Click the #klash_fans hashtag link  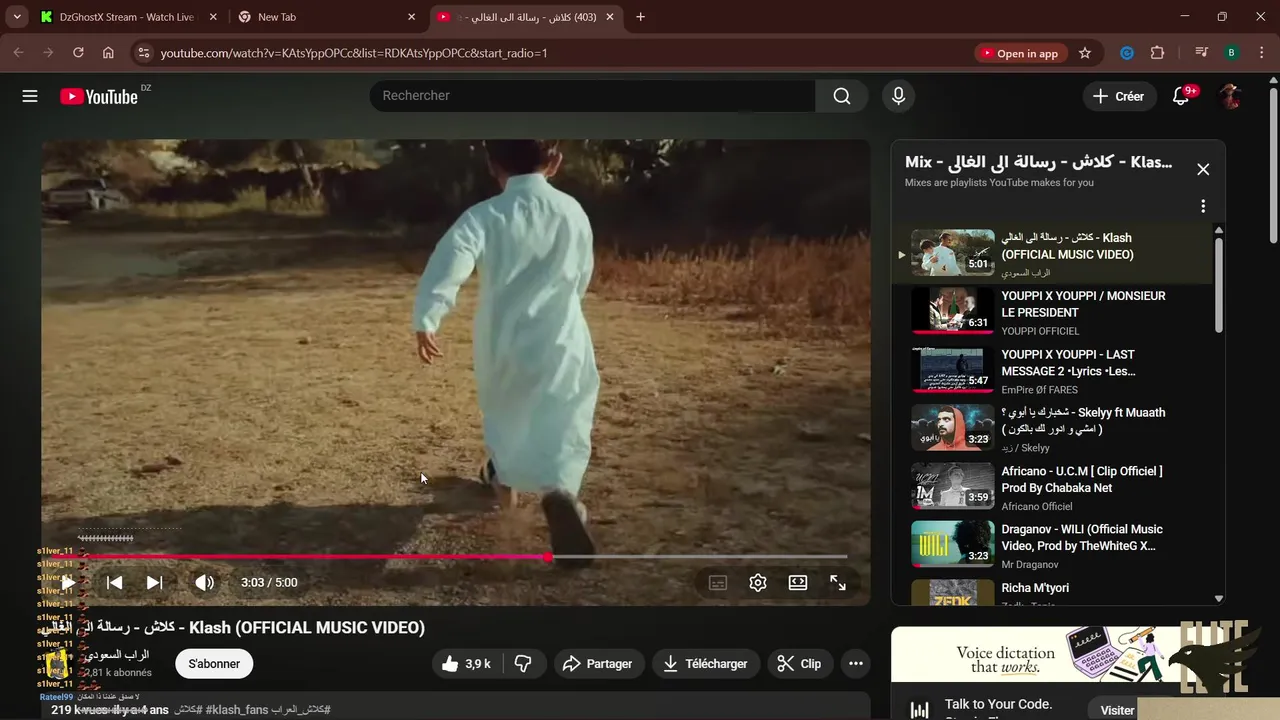point(237,710)
